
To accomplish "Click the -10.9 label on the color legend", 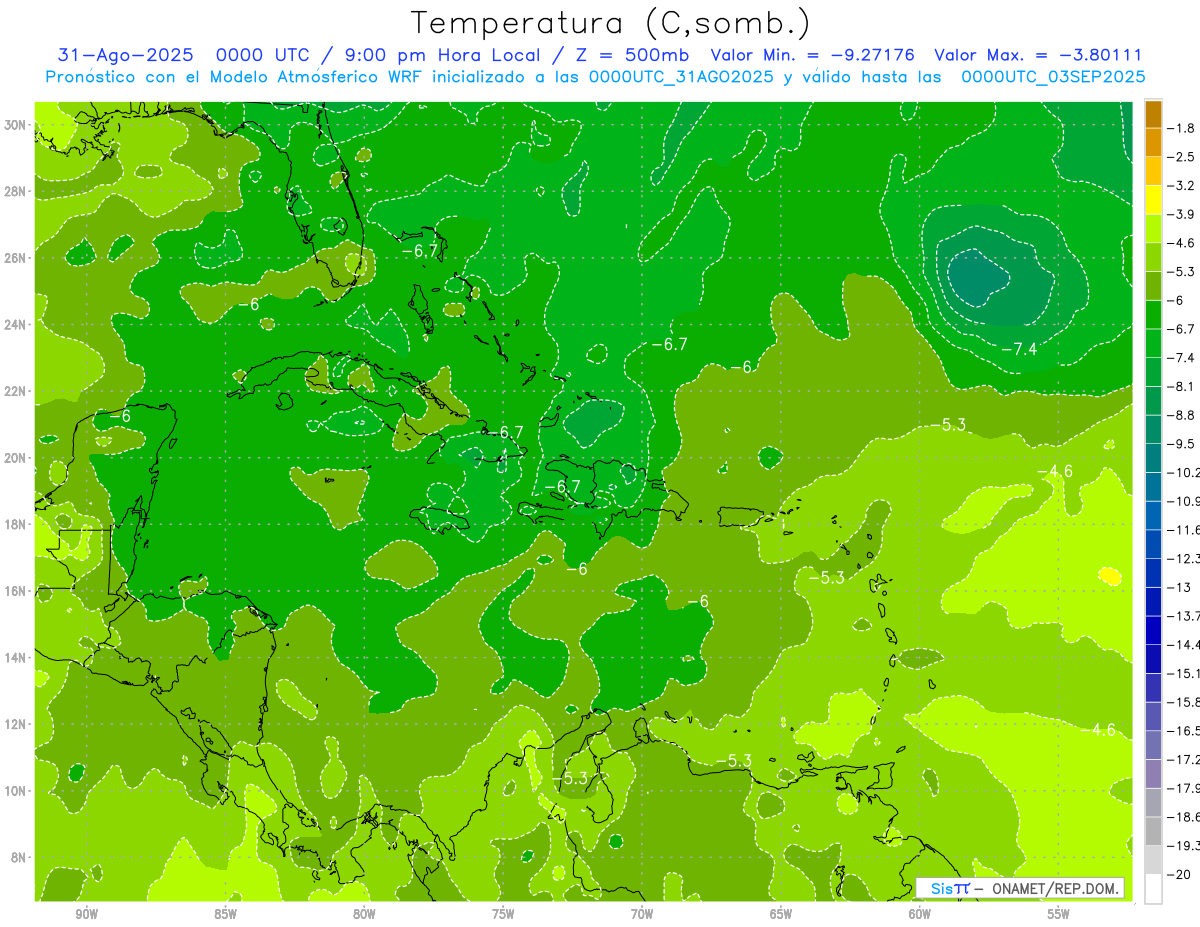I will pyautogui.click(x=1186, y=501).
